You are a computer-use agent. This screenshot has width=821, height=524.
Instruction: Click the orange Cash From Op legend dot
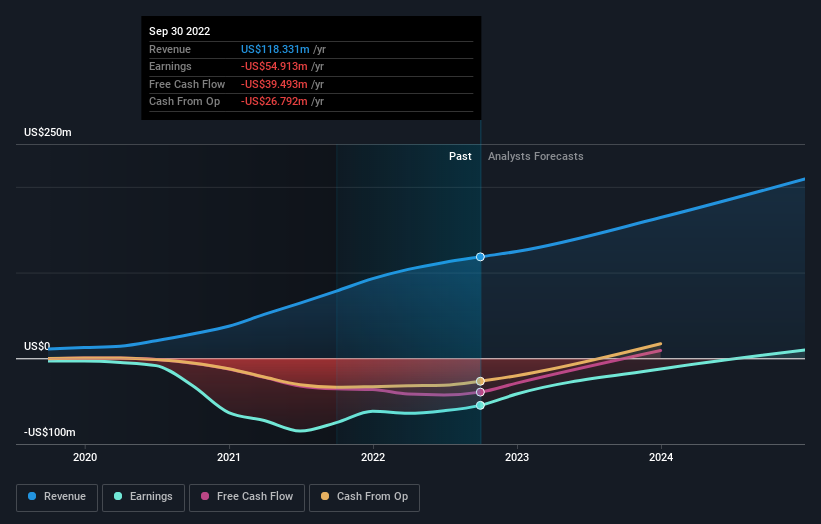tap(325, 496)
